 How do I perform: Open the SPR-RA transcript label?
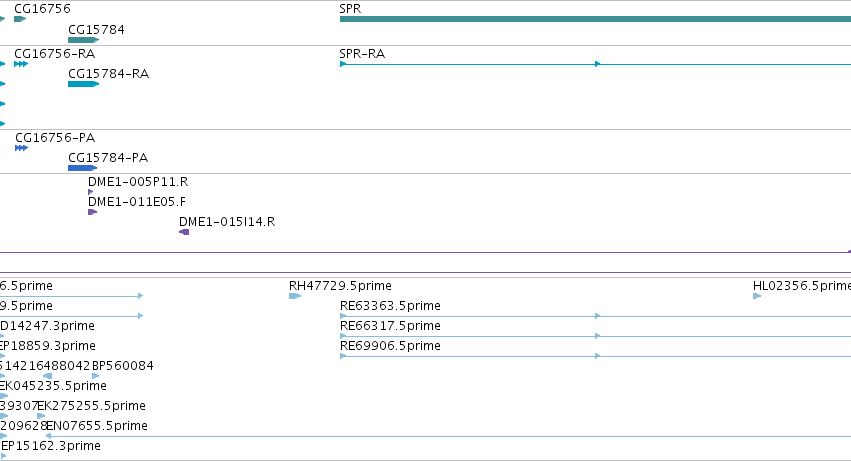tap(362, 54)
